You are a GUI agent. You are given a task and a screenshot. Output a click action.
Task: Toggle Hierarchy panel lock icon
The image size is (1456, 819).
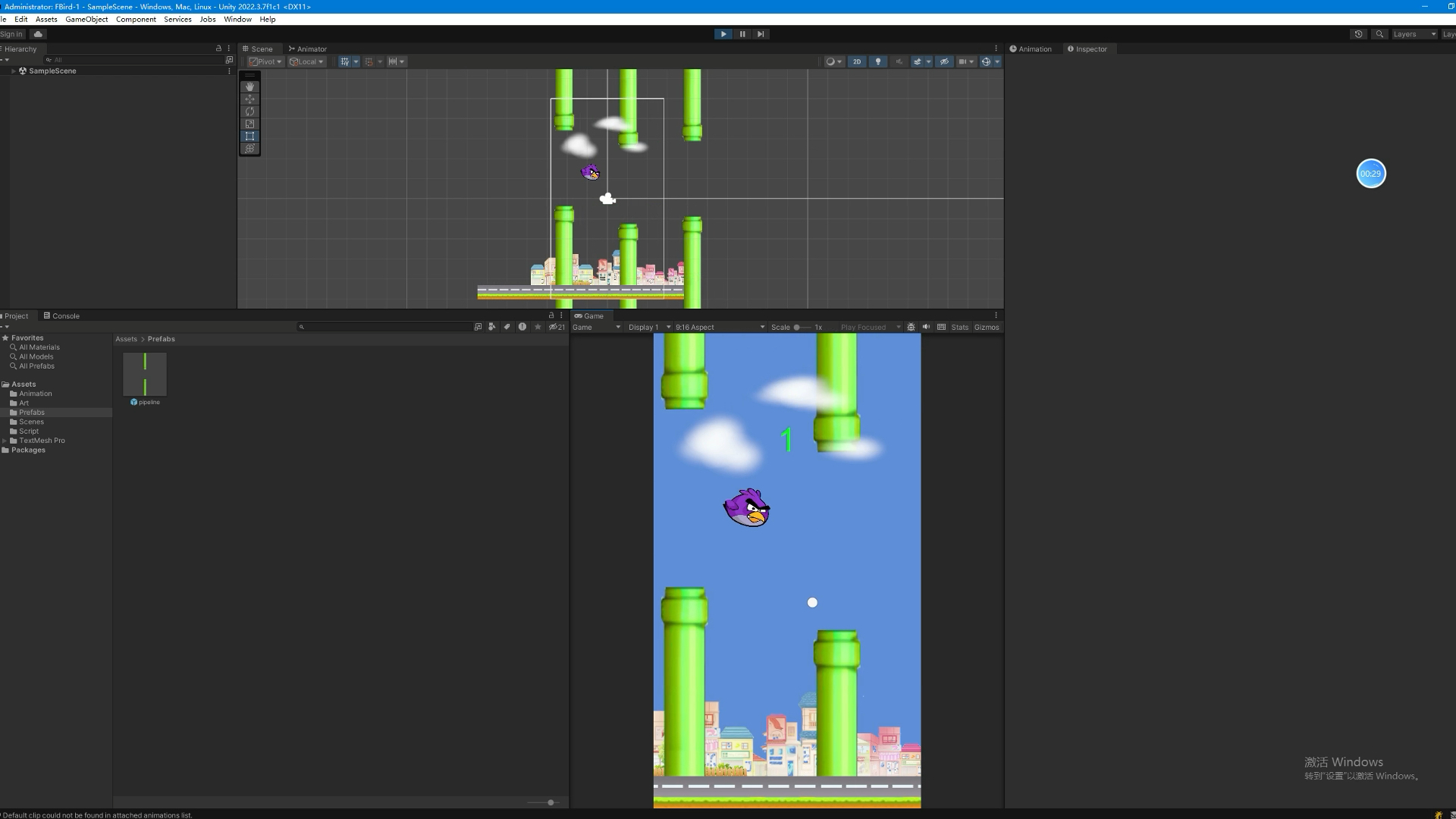point(218,49)
